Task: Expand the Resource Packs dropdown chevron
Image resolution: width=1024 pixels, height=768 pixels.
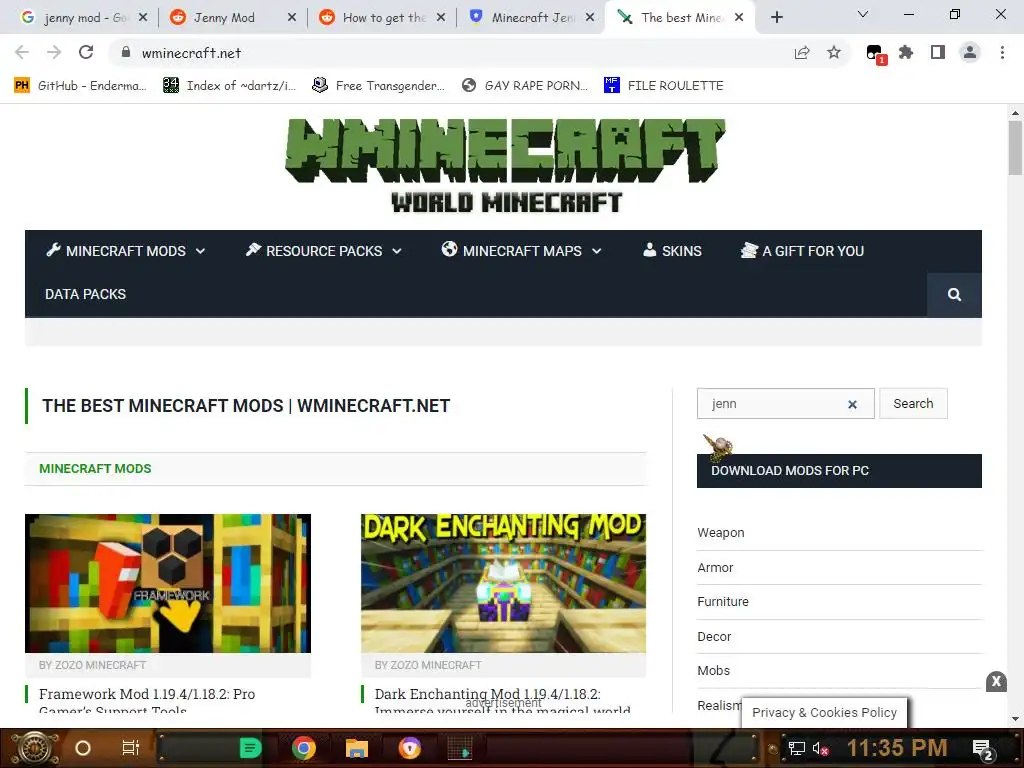Action: (x=396, y=251)
